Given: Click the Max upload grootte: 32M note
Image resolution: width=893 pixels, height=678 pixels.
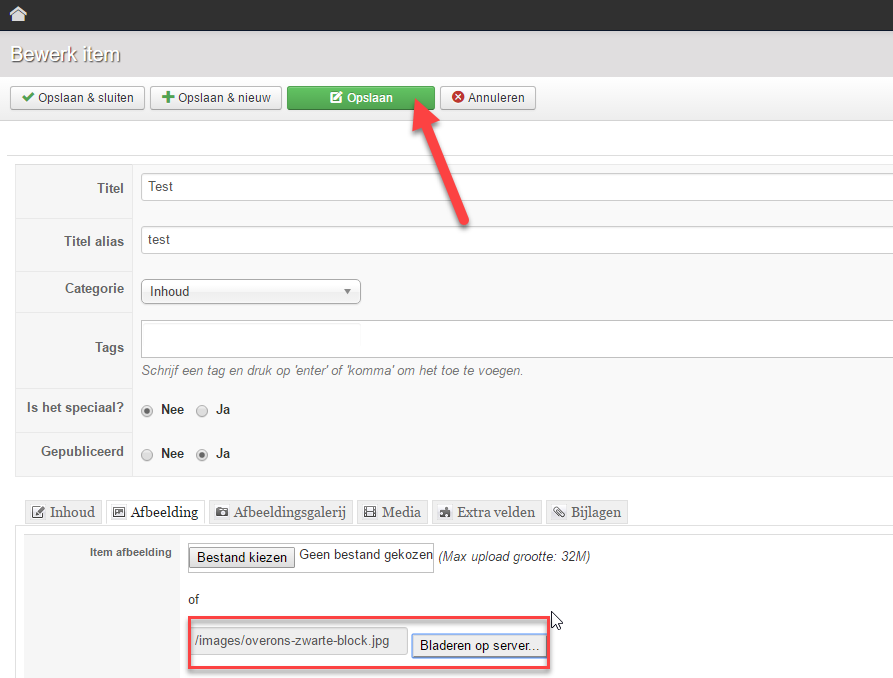Looking at the screenshot, I should click(514, 557).
